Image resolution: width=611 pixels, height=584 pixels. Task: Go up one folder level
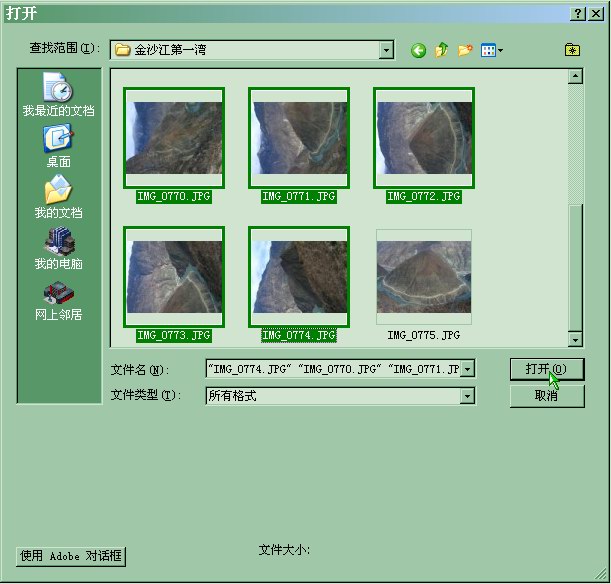(442, 51)
